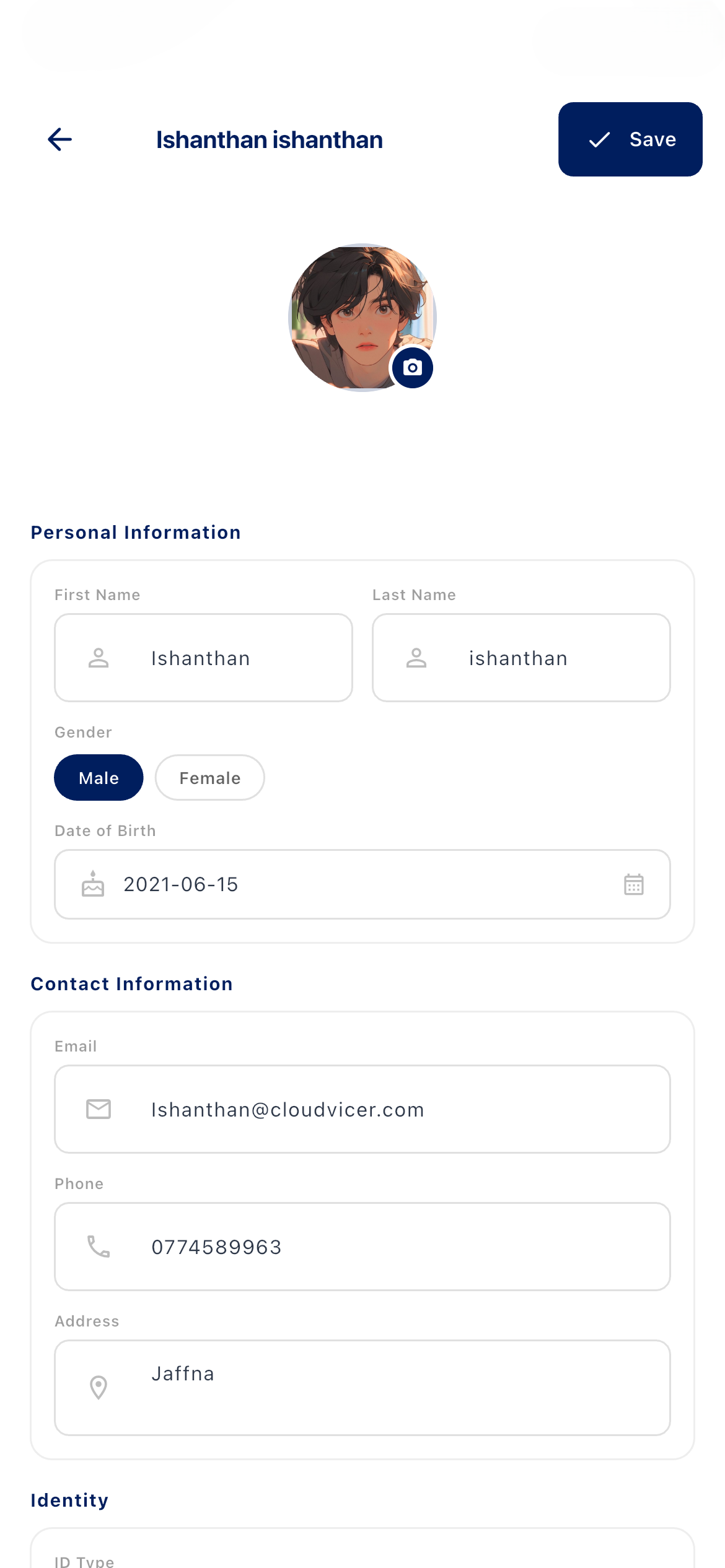This screenshot has width=725, height=1568.
Task: Open the calendar icon in Date of Birth
Action: (634, 884)
